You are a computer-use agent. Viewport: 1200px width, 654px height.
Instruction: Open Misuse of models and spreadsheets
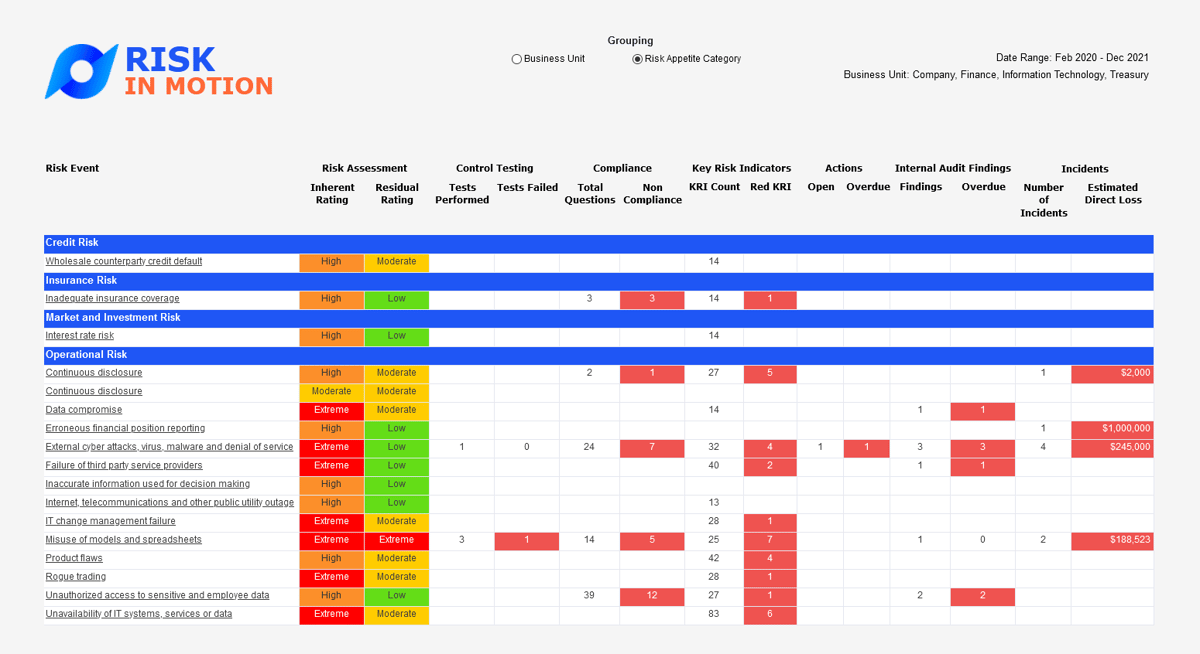[x=123, y=540]
